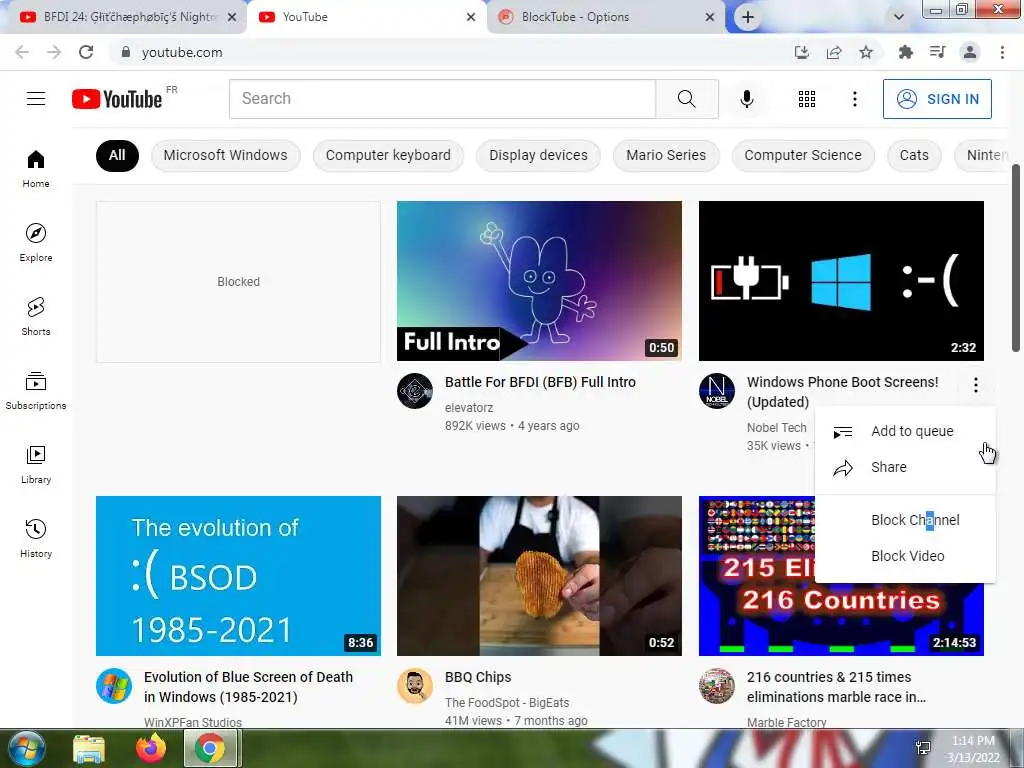1024x768 pixels.
Task: Launch Firefox from the taskbar
Action: click(x=151, y=748)
